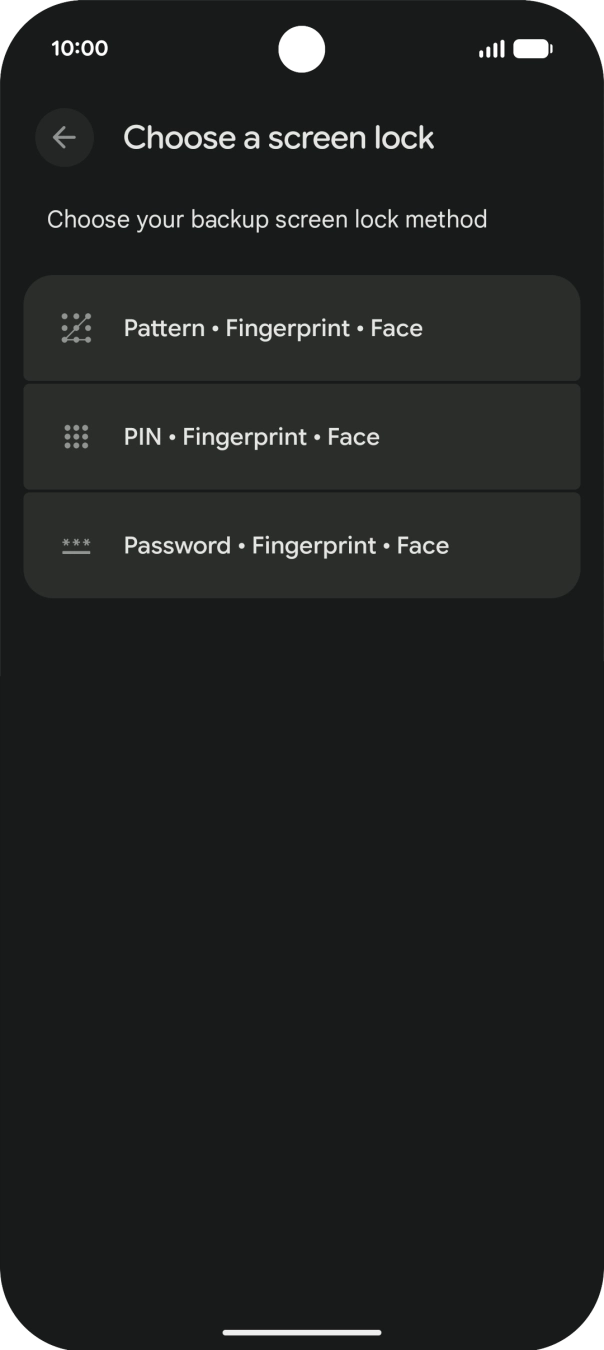Tap the Choose a screen lock title
This screenshot has height=1350, width=604.
279,137
